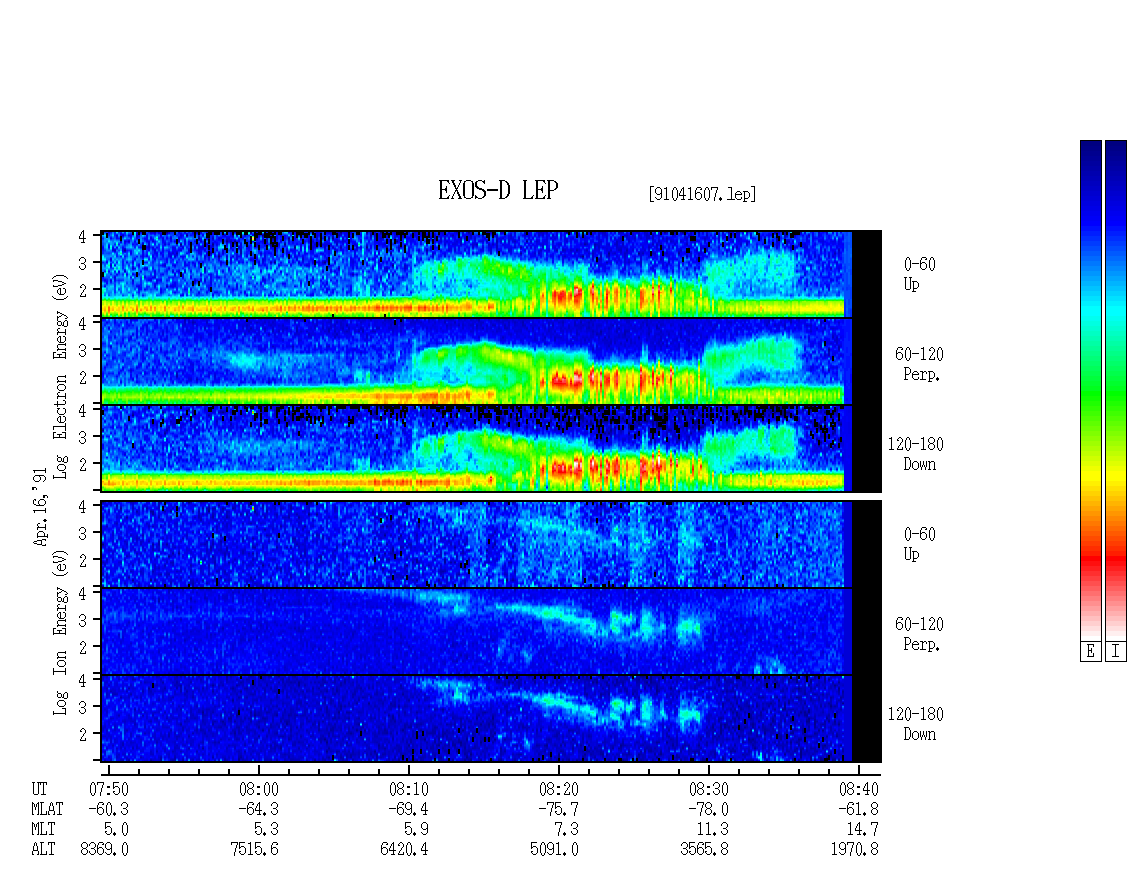Click the MLT value 14.7

[x=863, y=830]
